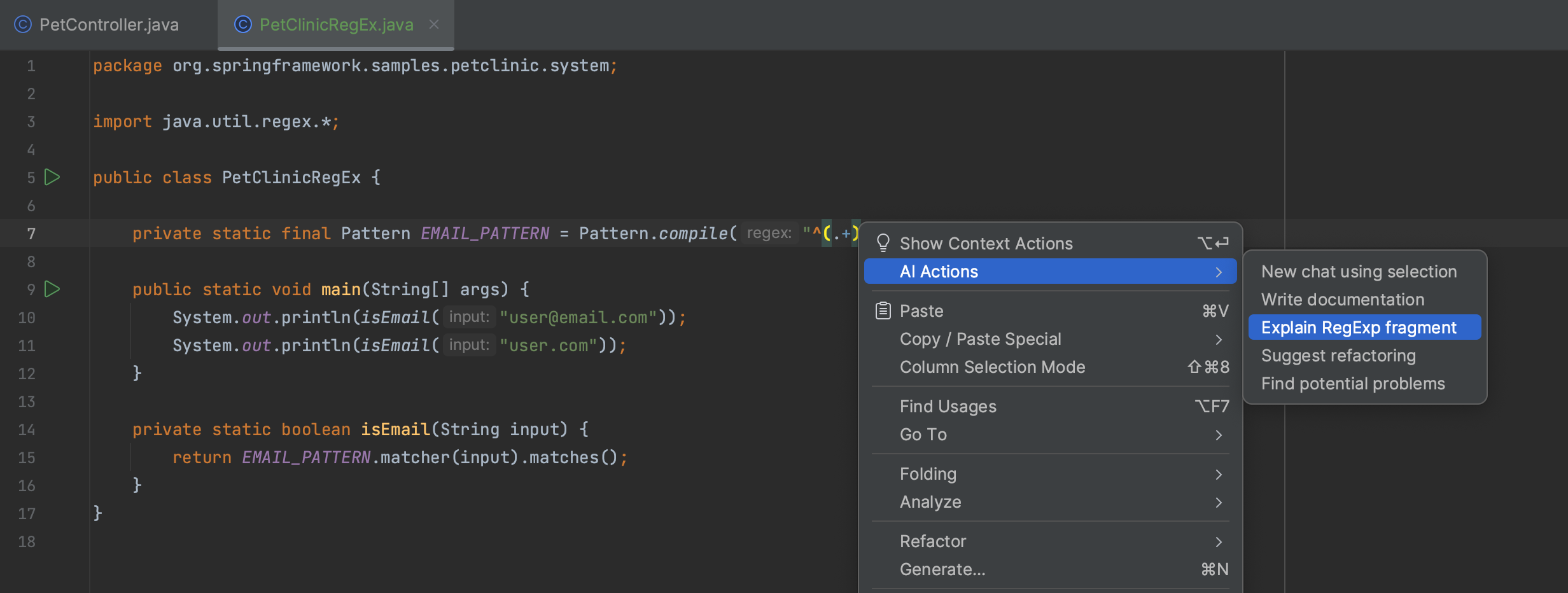Run the main method via gutter icon
This screenshot has width=1568, height=593.
52,289
